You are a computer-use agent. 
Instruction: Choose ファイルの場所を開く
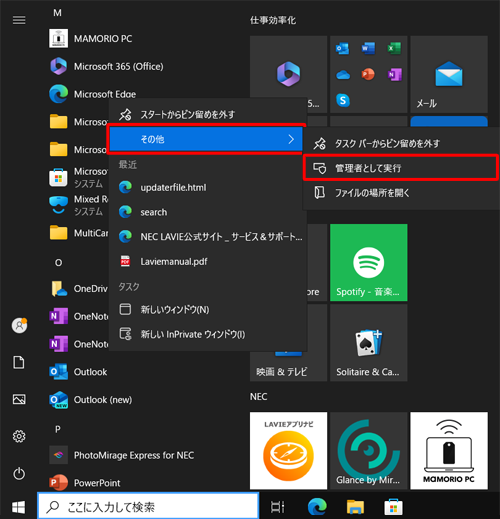(400, 193)
